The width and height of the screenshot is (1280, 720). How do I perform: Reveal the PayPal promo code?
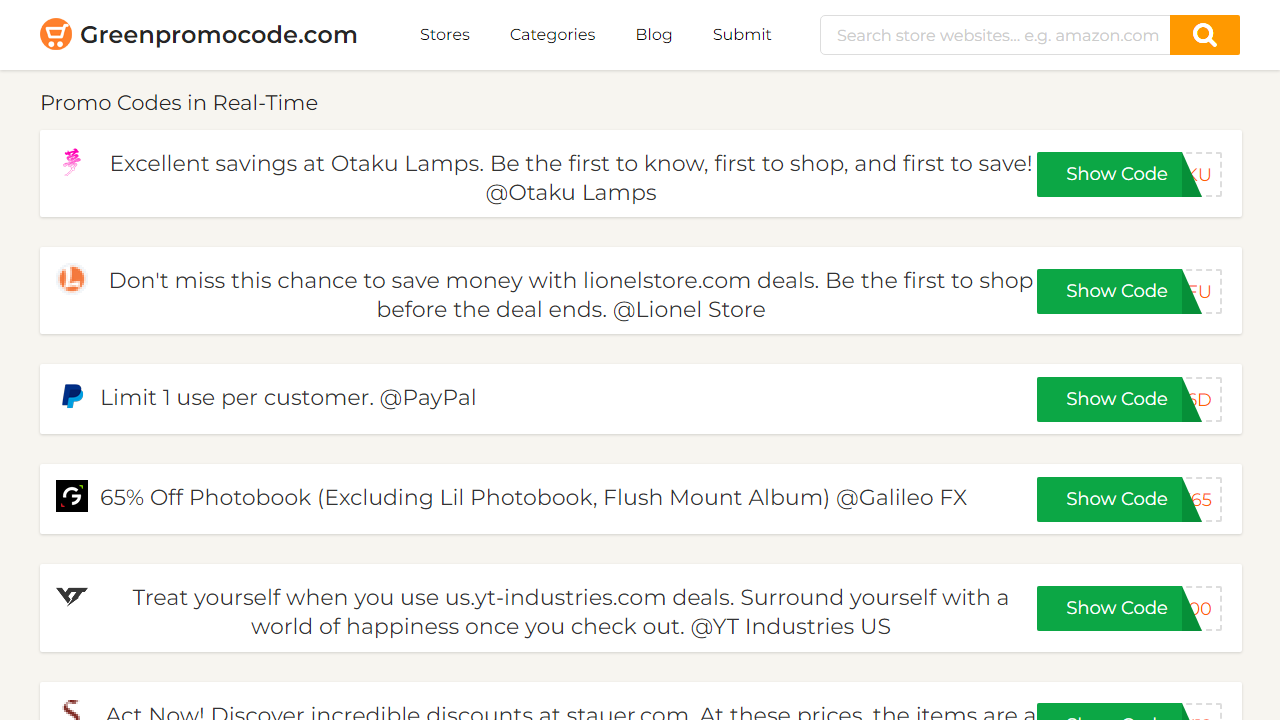[1116, 399]
